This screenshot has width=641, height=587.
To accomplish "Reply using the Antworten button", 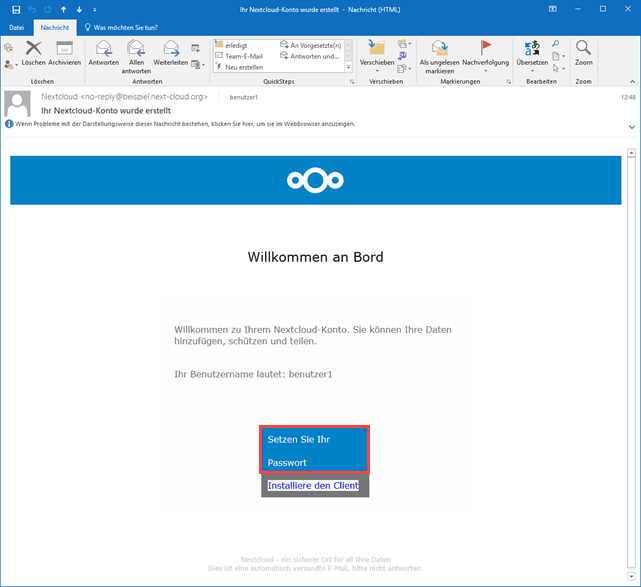I will [104, 54].
